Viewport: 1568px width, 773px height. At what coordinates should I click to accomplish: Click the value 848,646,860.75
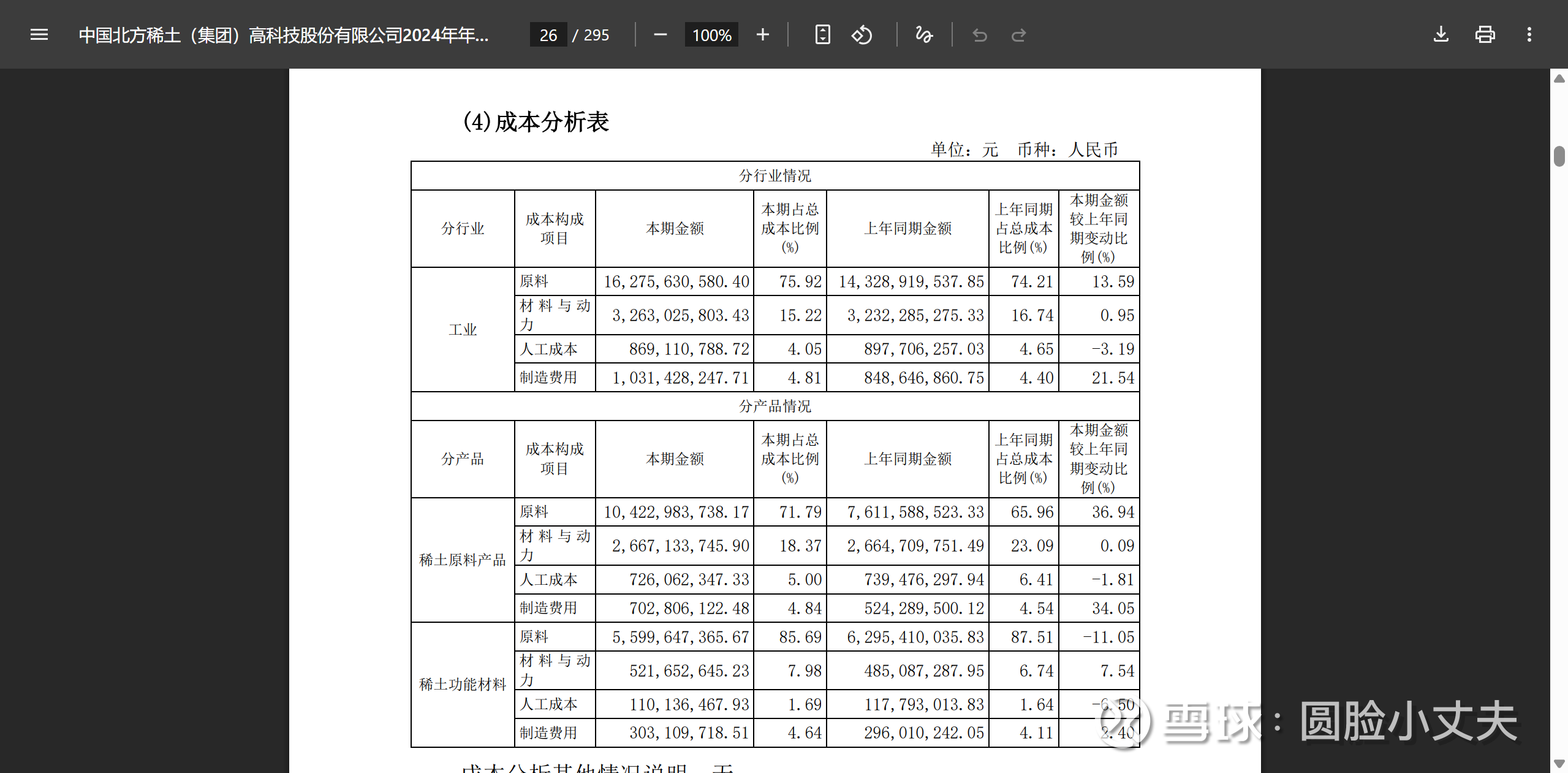(x=923, y=378)
